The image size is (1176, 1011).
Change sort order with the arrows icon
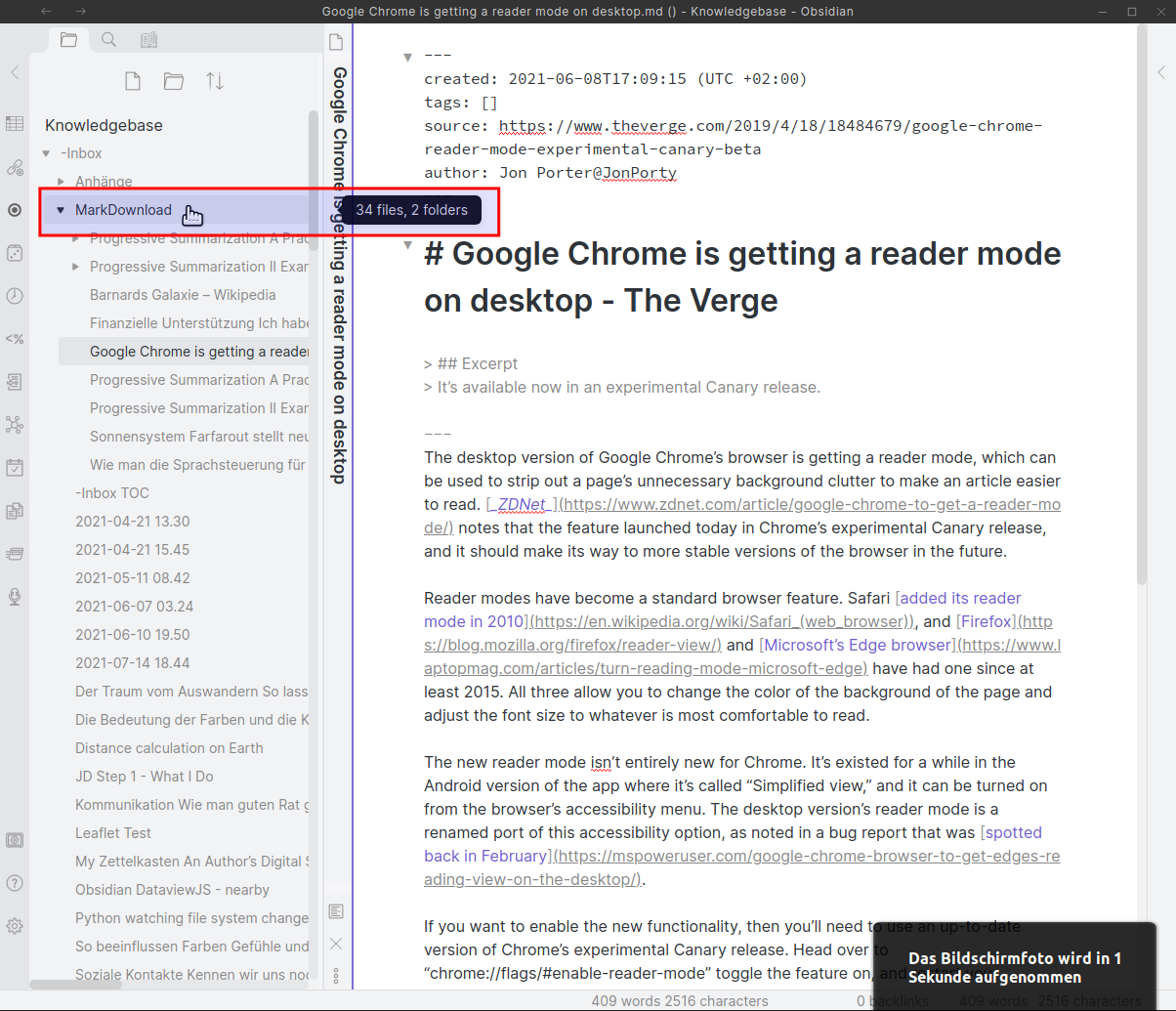[215, 81]
